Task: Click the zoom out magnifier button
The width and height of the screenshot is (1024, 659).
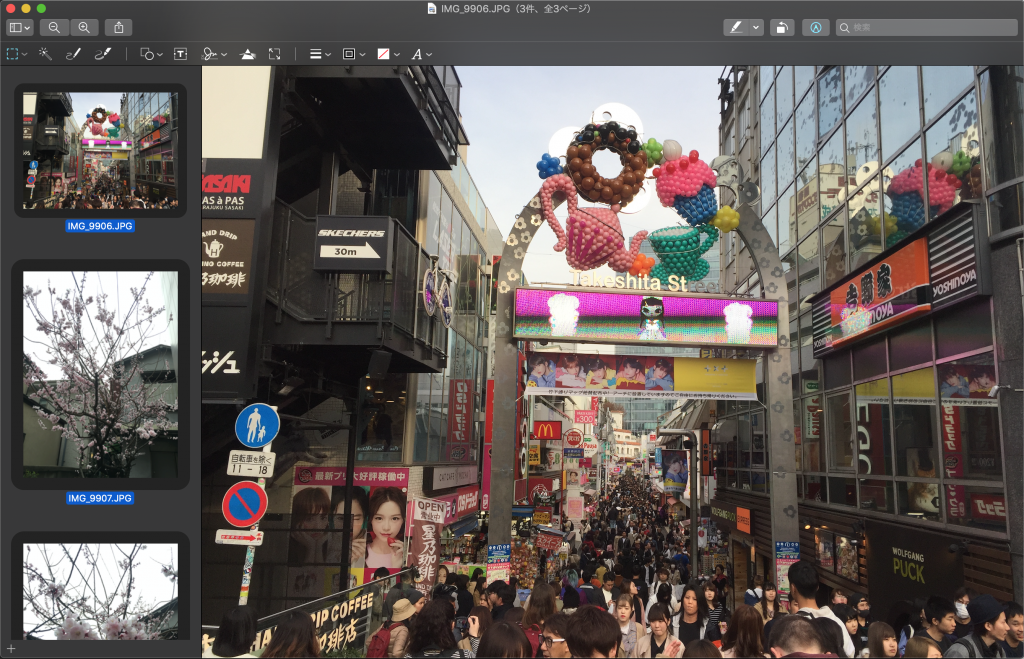Action: 54,28
